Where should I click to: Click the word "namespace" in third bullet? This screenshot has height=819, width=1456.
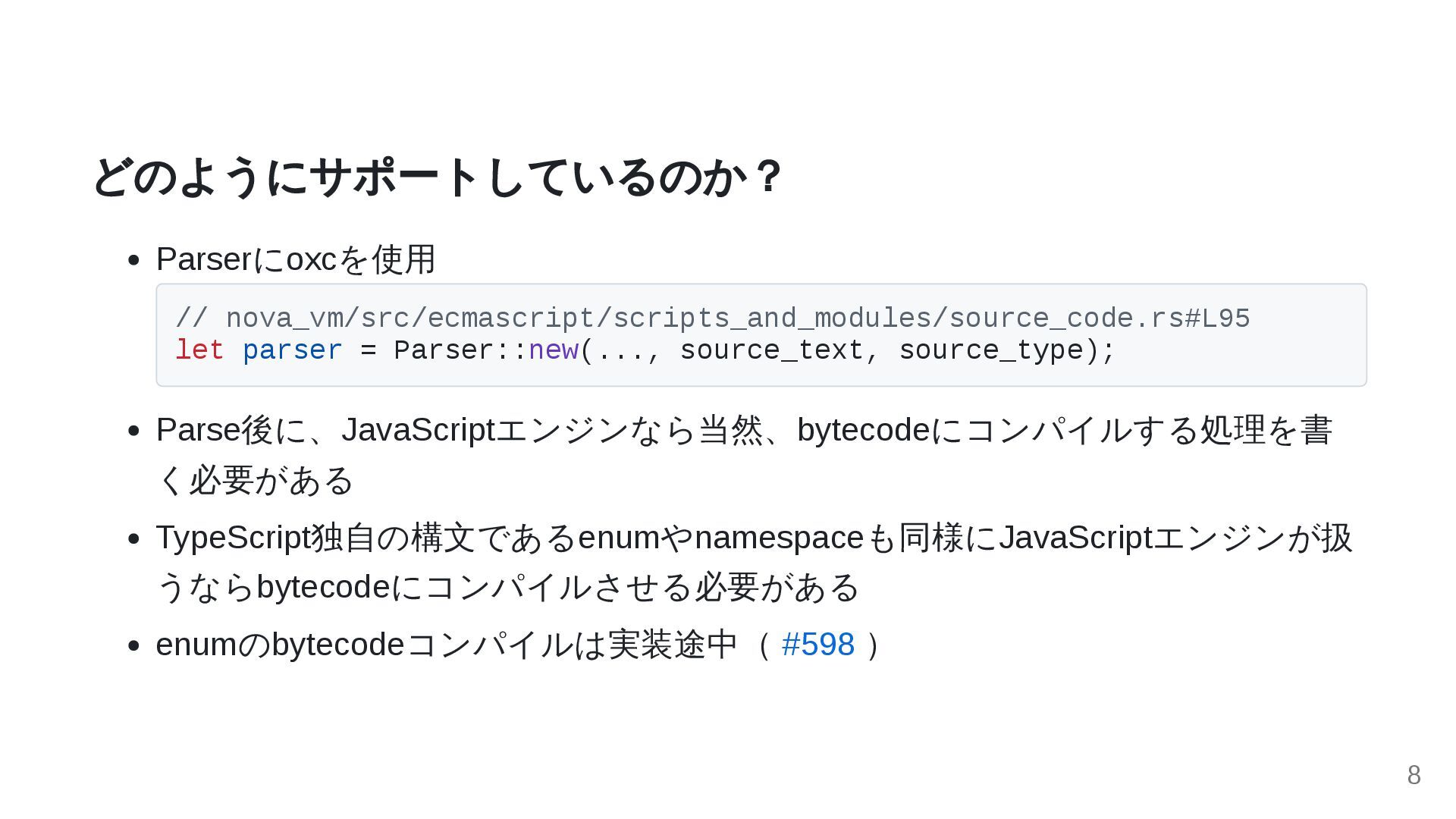[x=779, y=538]
